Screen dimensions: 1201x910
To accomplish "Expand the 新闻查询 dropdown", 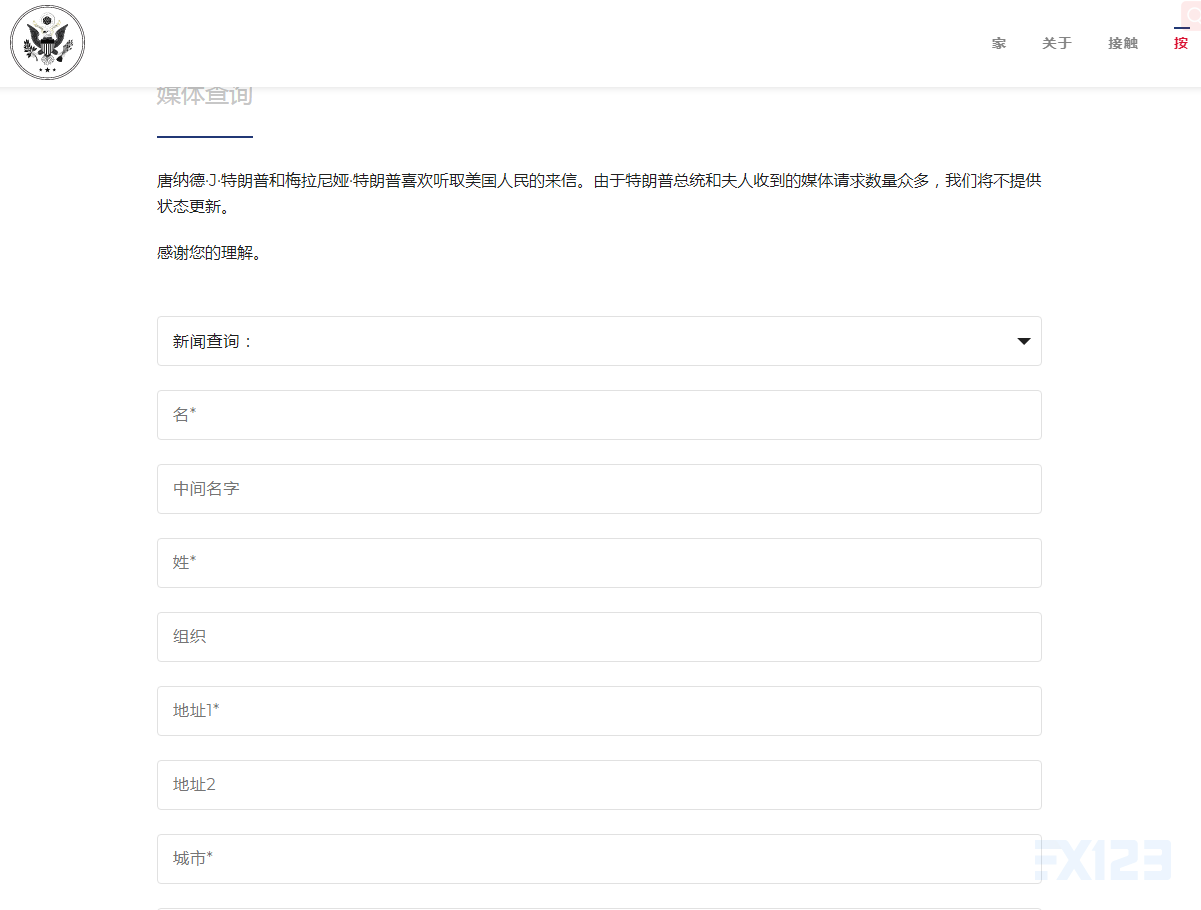I will [x=599, y=341].
